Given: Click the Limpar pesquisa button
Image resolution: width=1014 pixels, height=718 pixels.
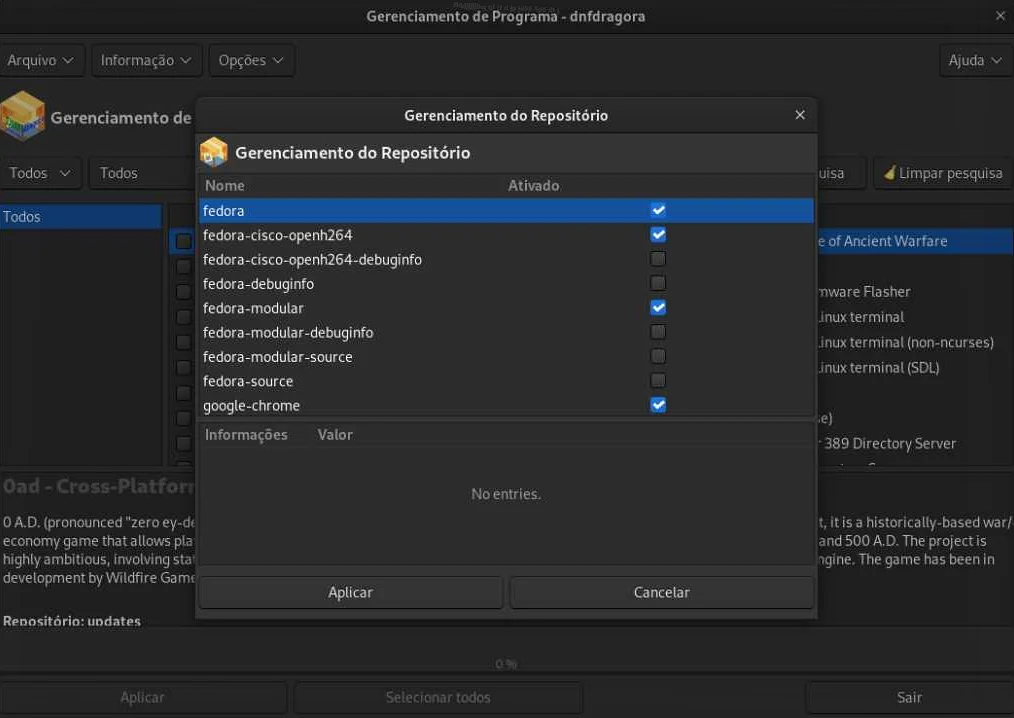Looking at the screenshot, I should click(x=943, y=173).
